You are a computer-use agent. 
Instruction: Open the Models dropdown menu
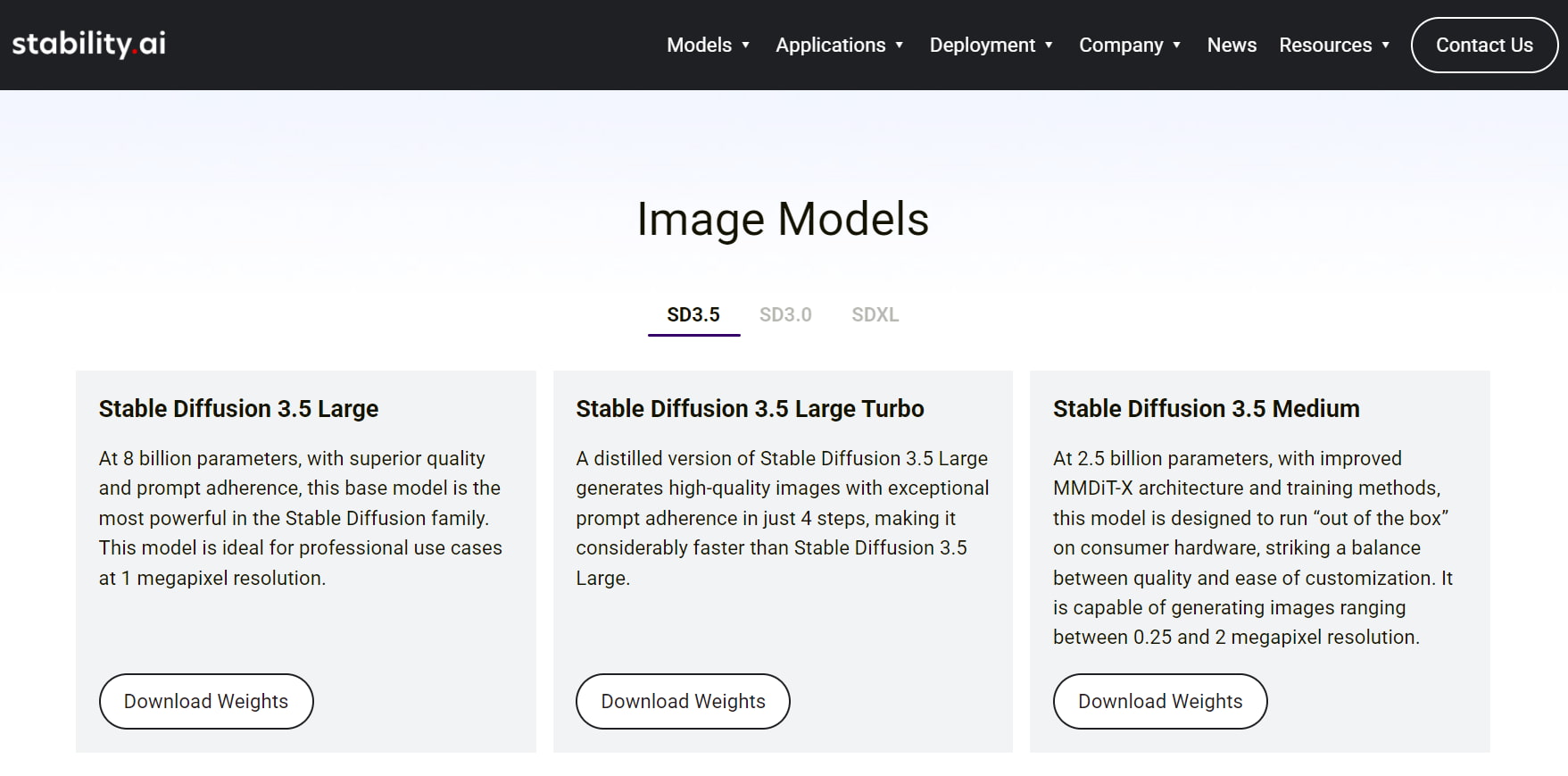click(x=709, y=46)
